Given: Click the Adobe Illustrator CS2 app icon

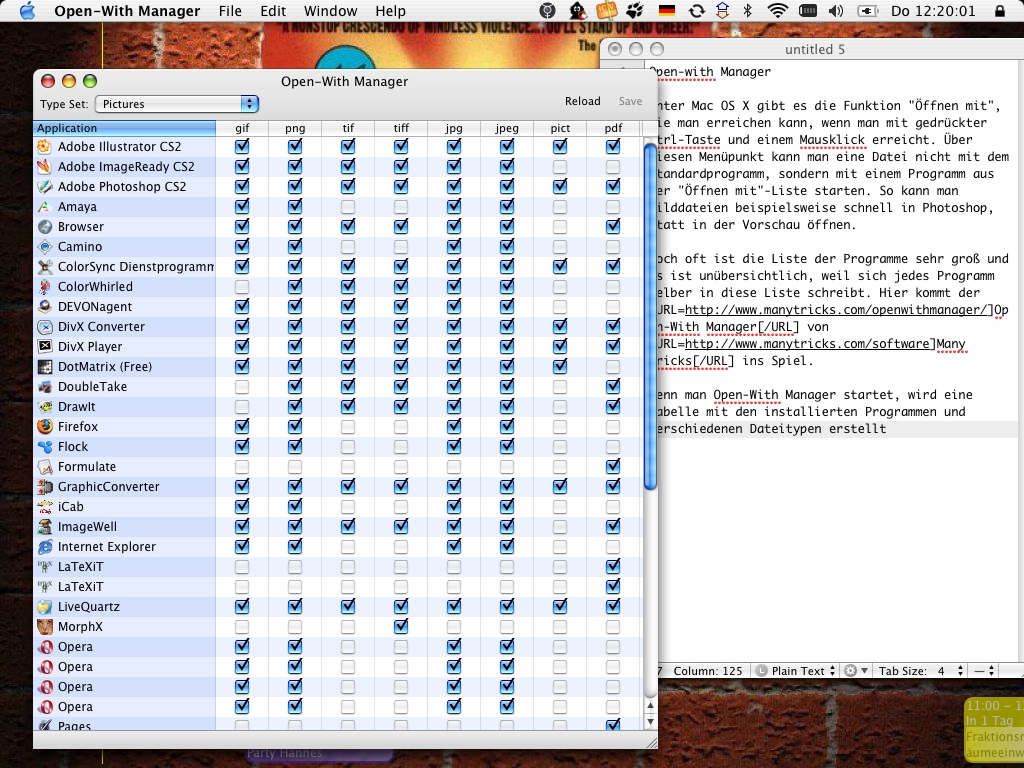Looking at the screenshot, I should coord(44,146).
